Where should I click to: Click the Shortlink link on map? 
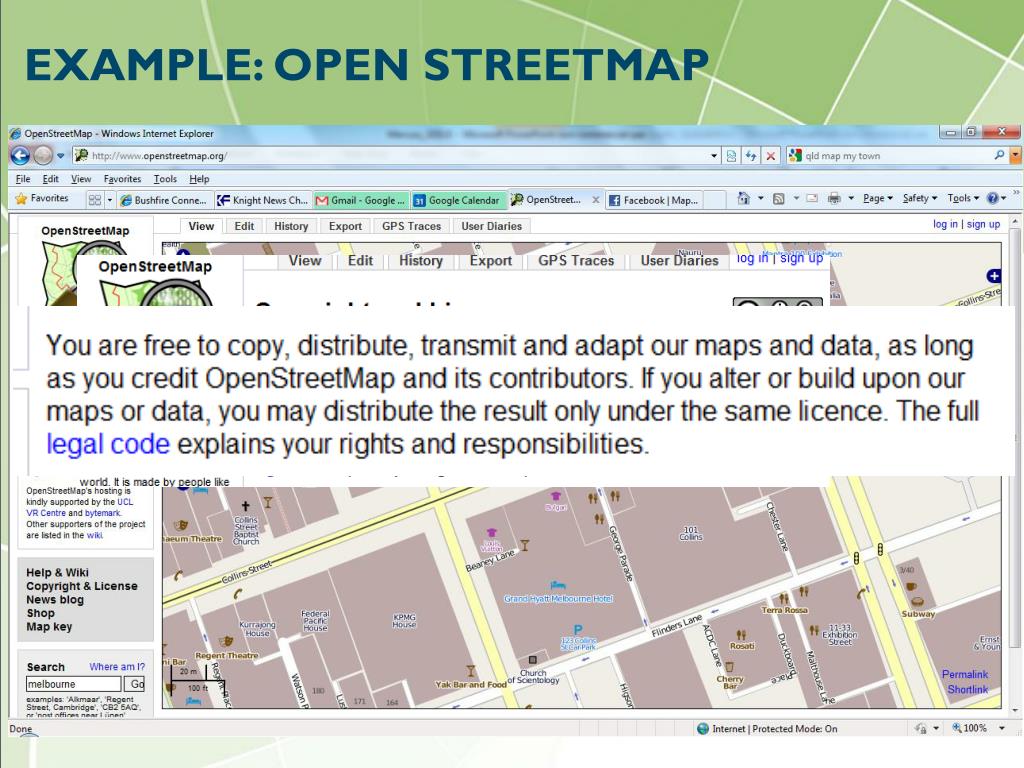pyautogui.click(x=968, y=690)
